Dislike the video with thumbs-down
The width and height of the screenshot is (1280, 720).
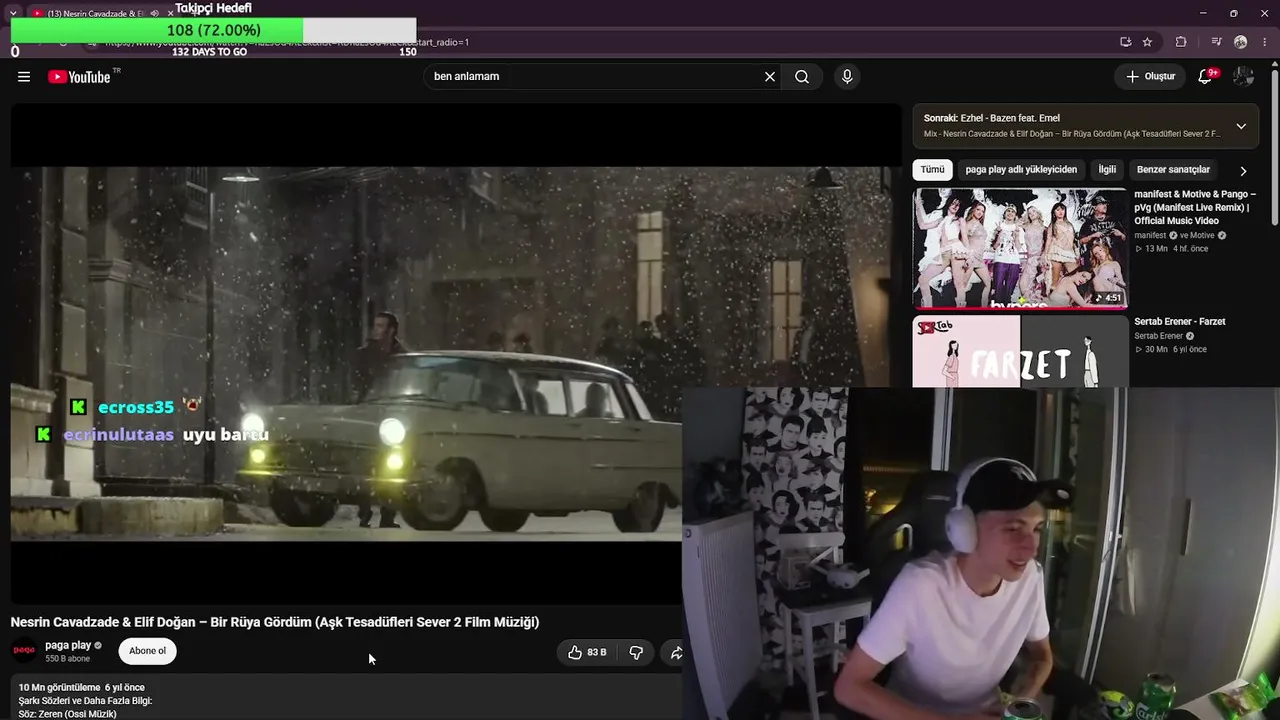636,652
